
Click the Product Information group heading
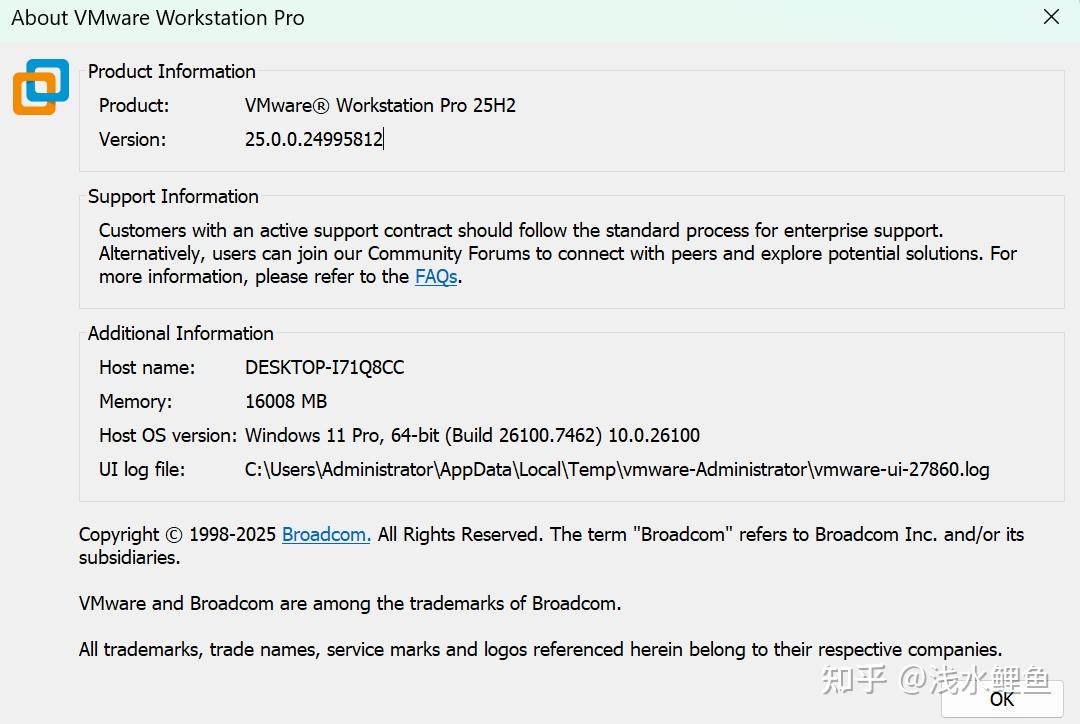pos(172,72)
